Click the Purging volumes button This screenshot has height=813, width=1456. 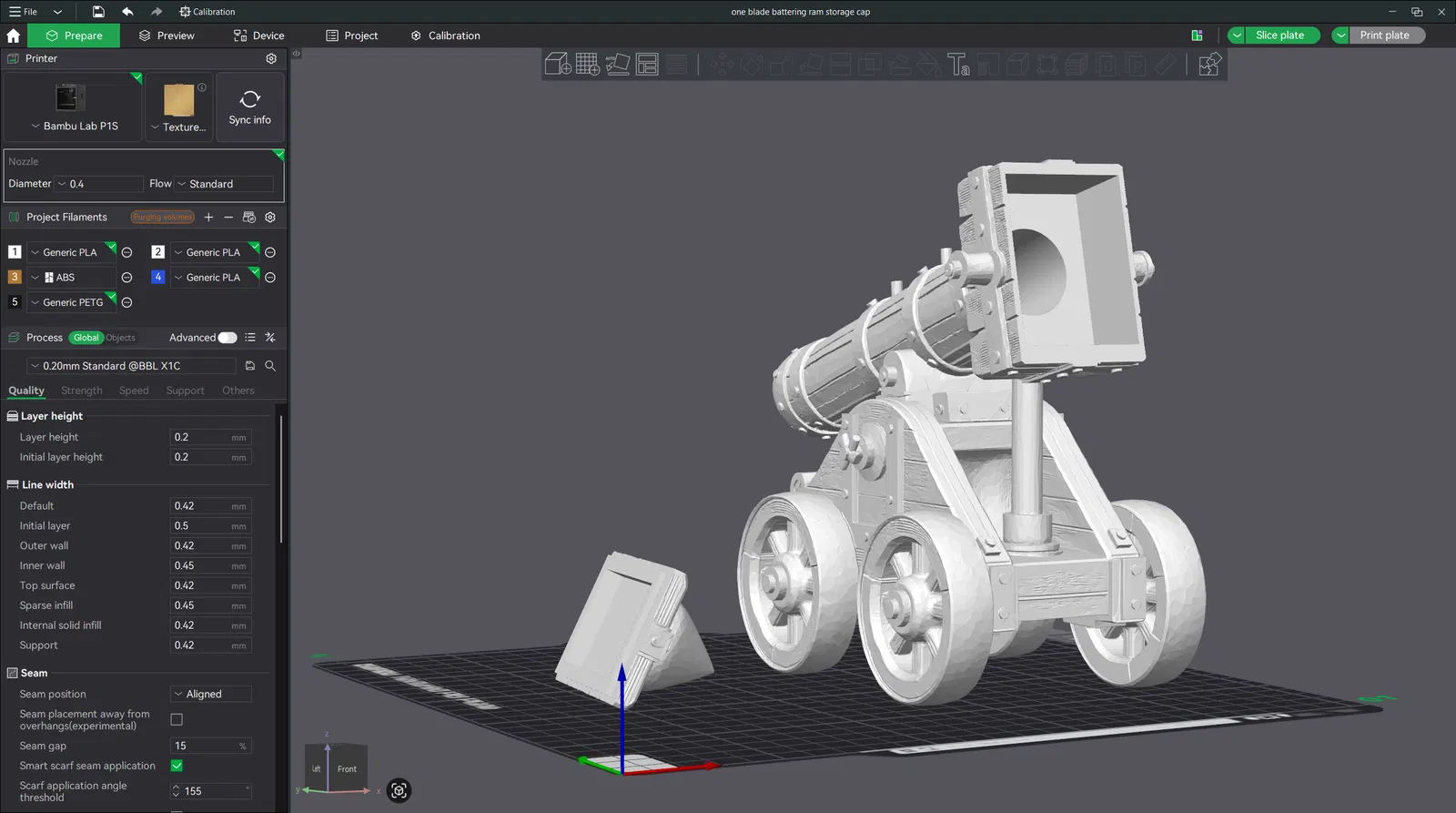[162, 218]
